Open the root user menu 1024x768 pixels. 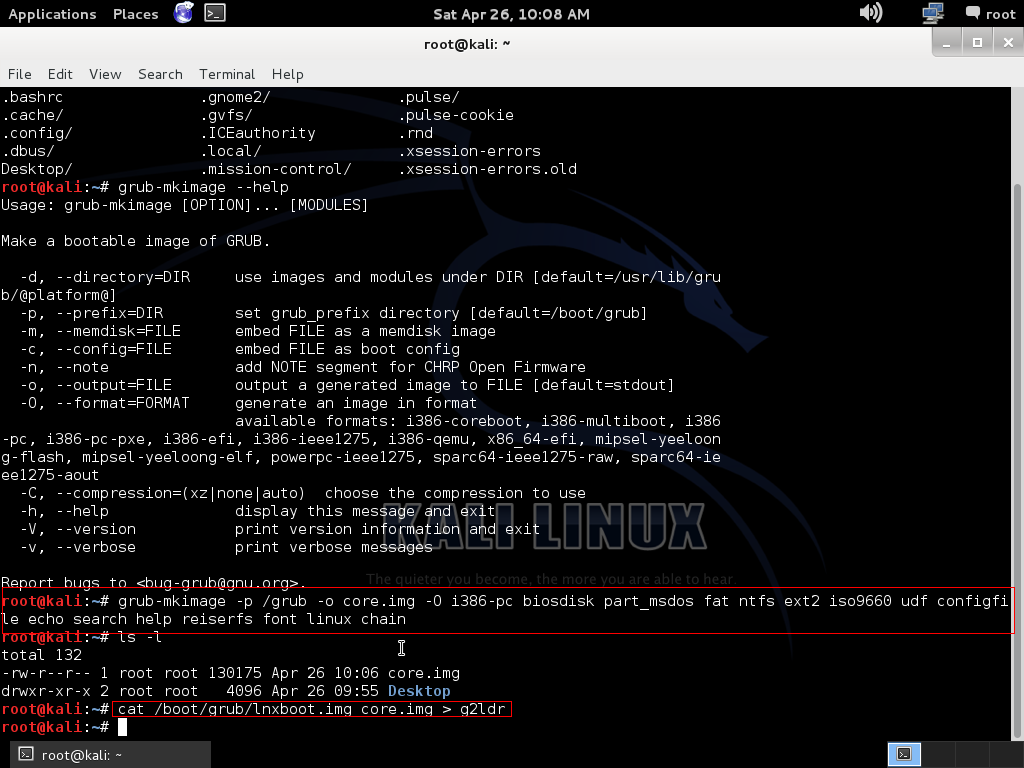[x=991, y=14]
